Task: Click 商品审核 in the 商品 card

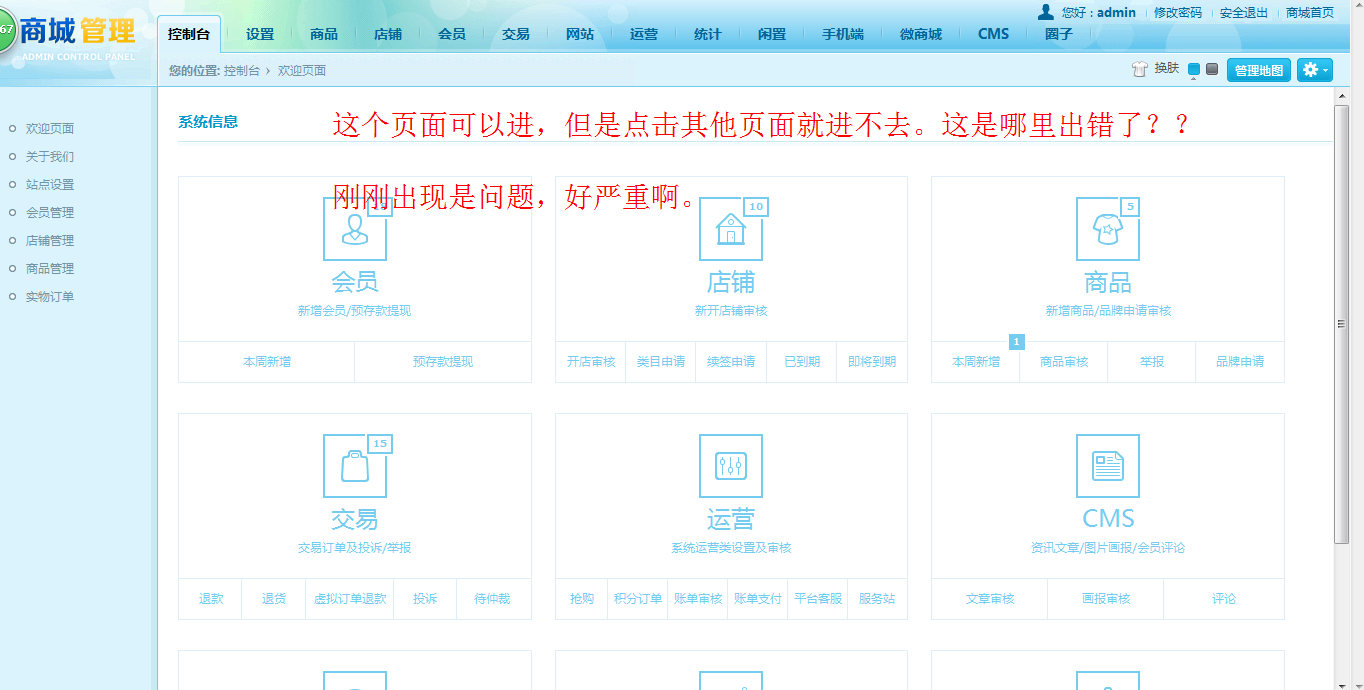Action: point(1064,362)
